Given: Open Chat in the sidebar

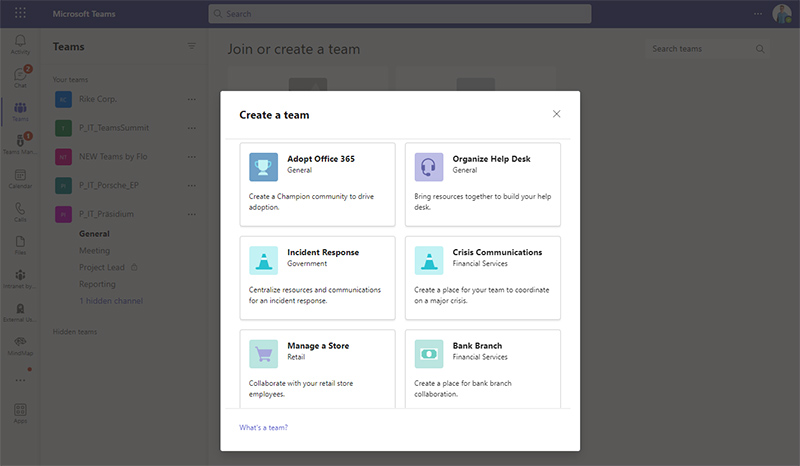Looking at the screenshot, I should [x=20, y=77].
